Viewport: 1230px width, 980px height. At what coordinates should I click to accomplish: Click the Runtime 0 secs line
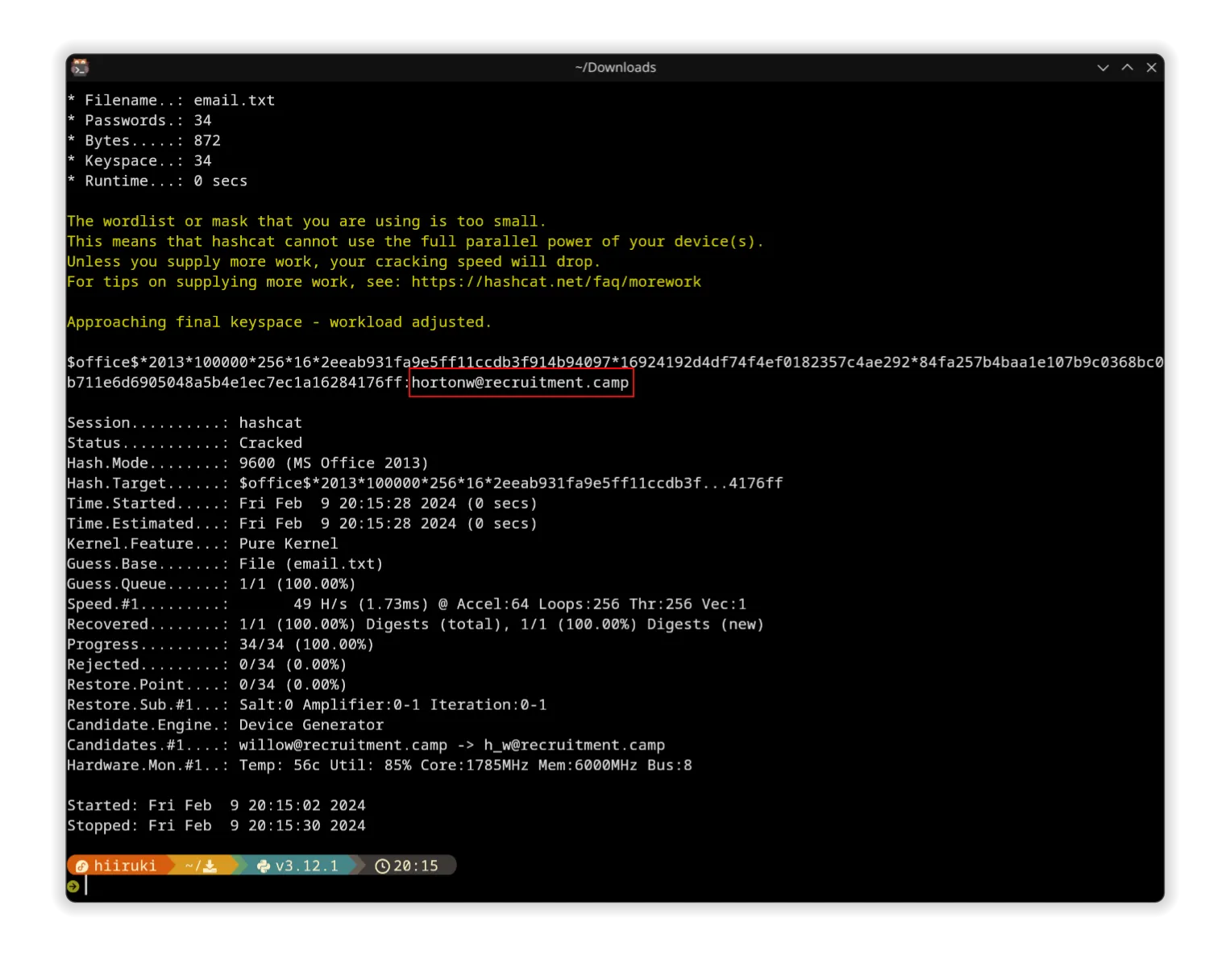click(157, 181)
